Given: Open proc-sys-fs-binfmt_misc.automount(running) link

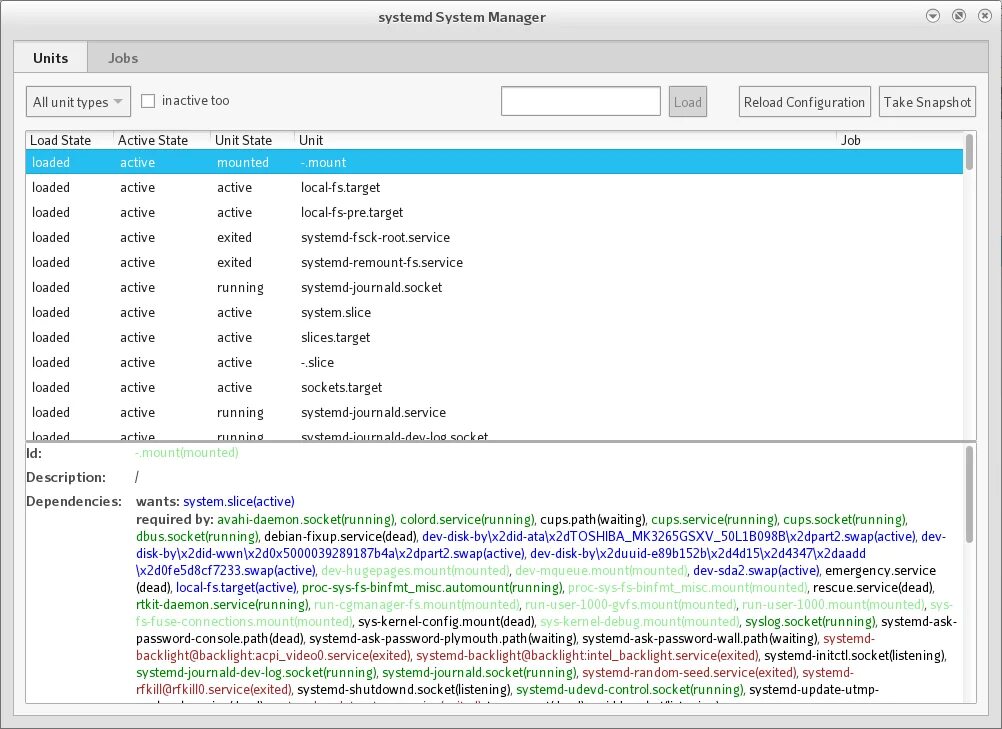Looking at the screenshot, I should click(433, 587).
